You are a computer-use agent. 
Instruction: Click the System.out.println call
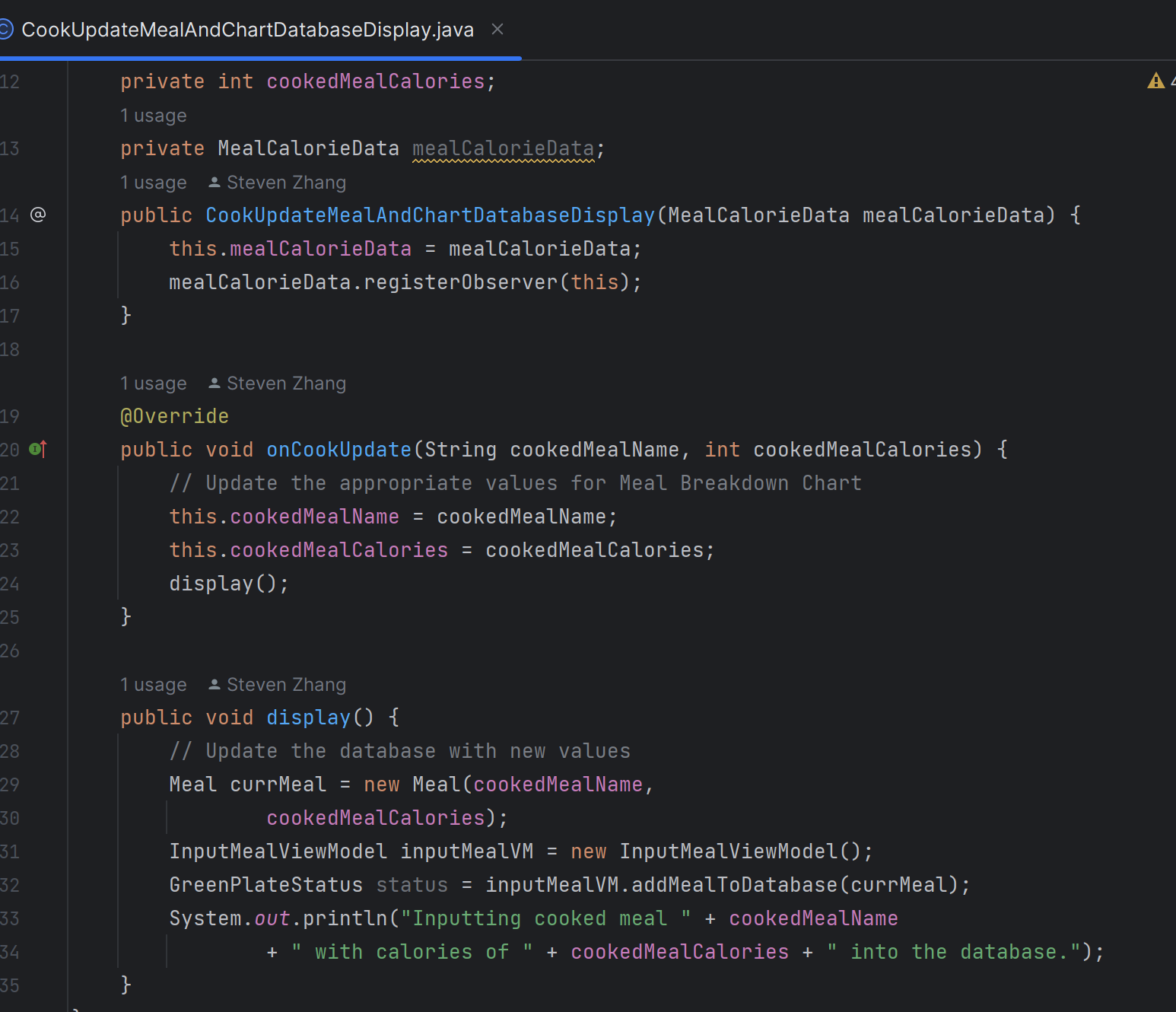(278, 918)
